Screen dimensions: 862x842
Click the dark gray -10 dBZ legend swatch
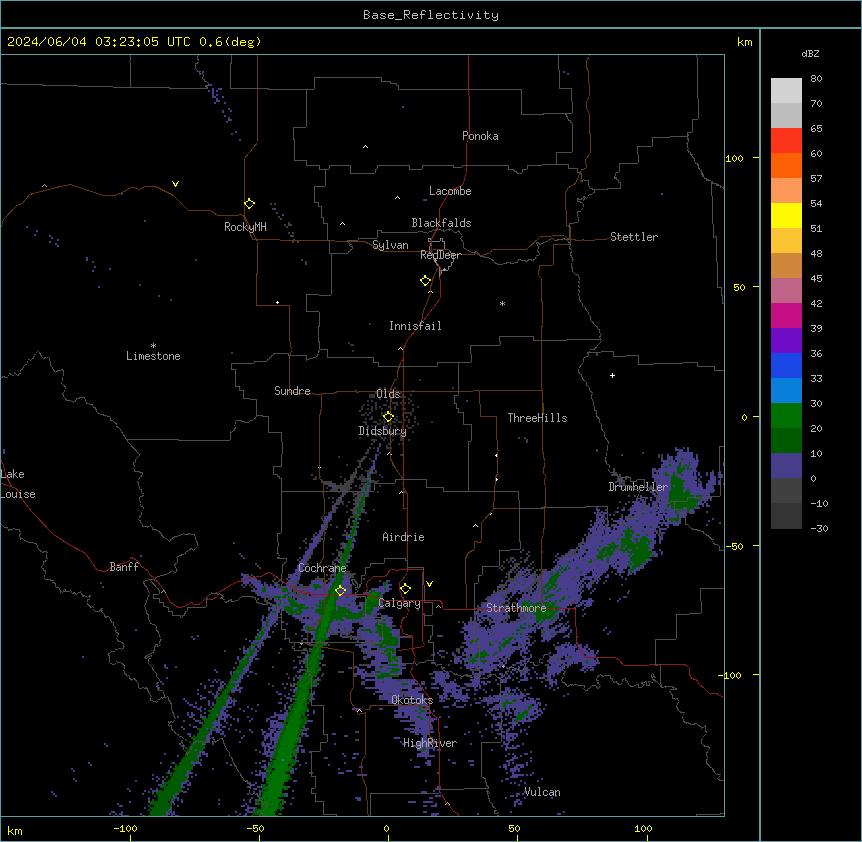coord(786,516)
